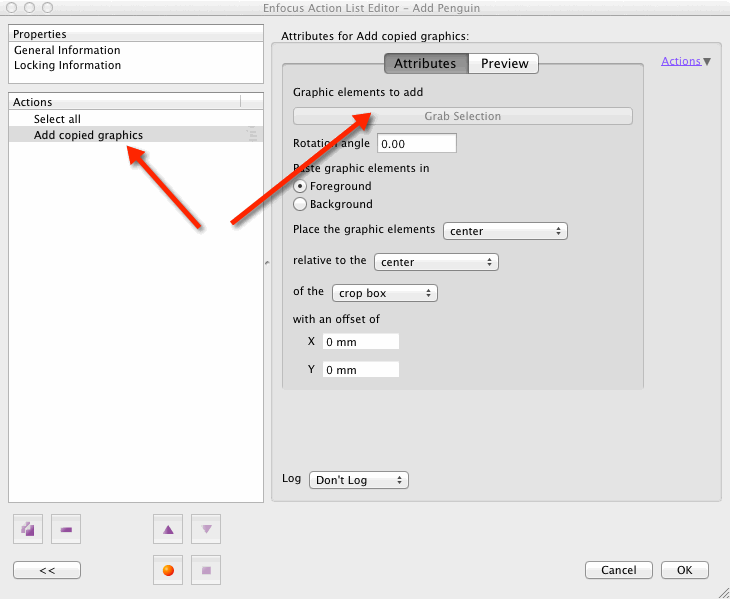The height and width of the screenshot is (599, 730).
Task: Expand the Actions menu triangle
Action: pyautogui.click(x=707, y=61)
